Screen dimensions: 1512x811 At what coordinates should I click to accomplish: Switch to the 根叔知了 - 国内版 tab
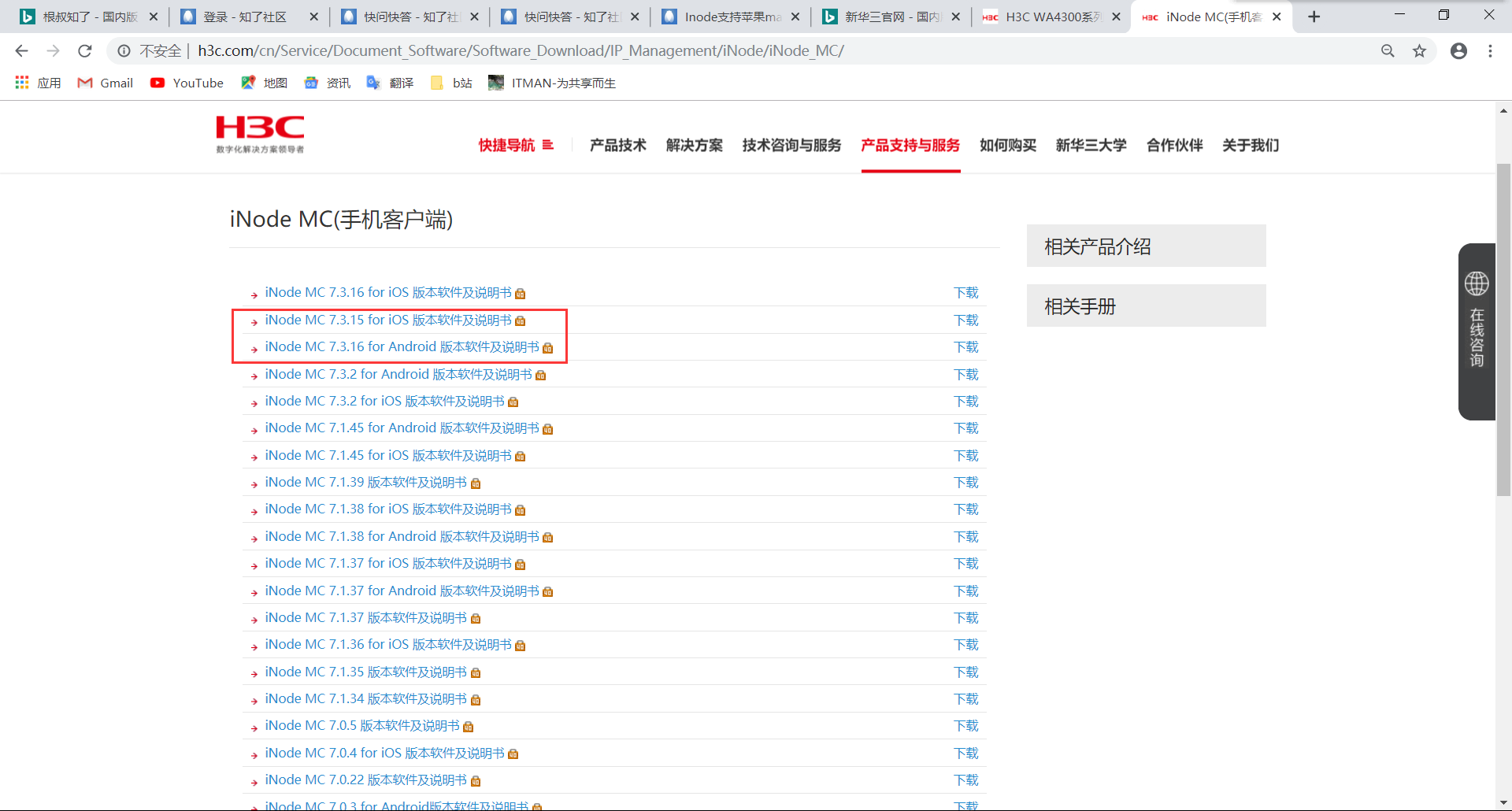pos(88,17)
